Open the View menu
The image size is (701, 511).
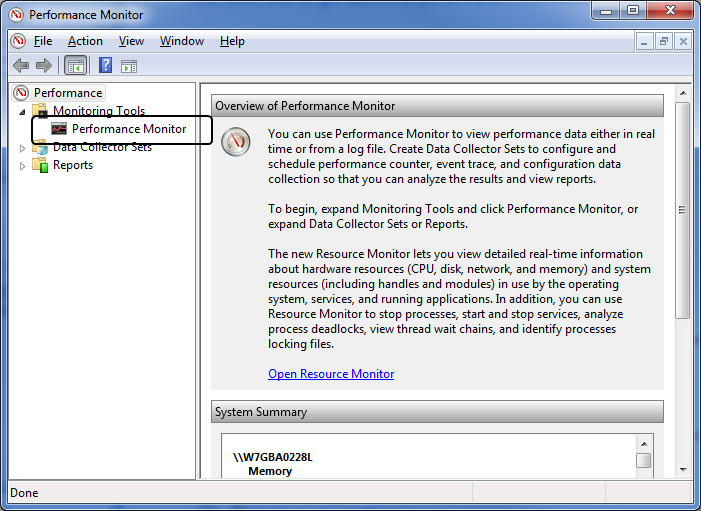coord(131,41)
